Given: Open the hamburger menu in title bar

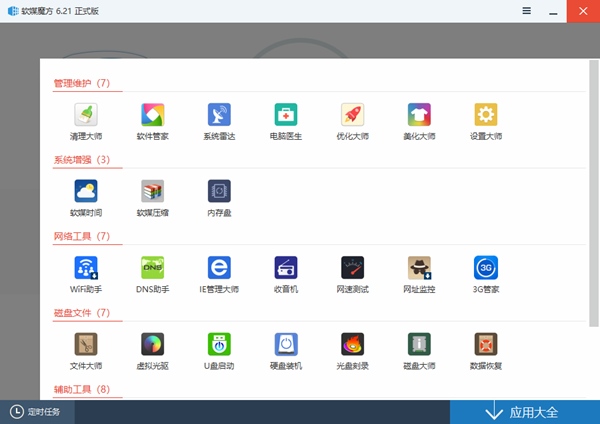Looking at the screenshot, I should pos(527,10).
